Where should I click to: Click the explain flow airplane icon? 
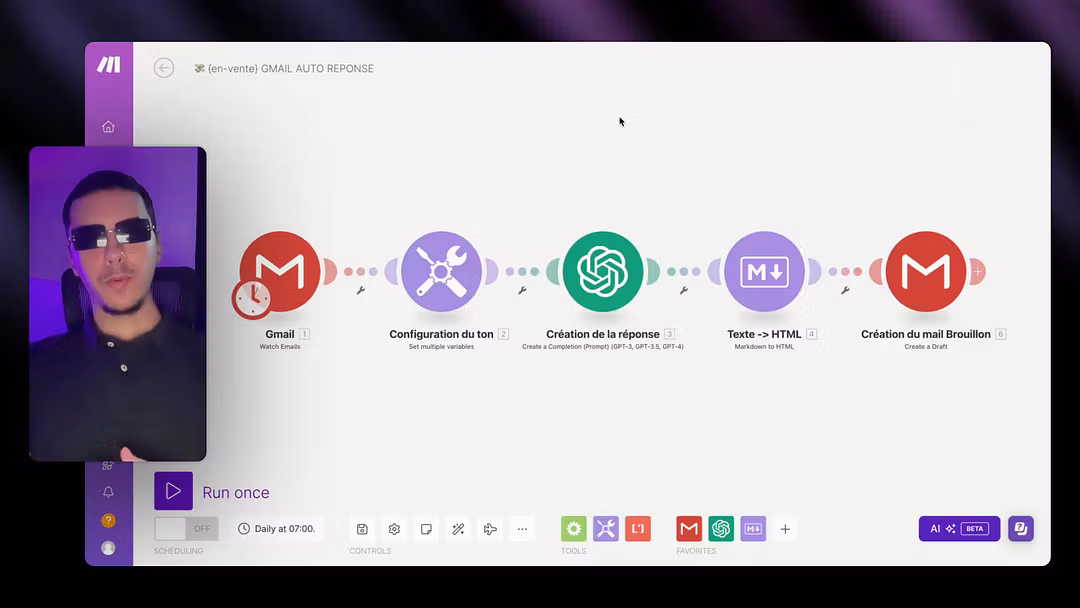coord(490,529)
